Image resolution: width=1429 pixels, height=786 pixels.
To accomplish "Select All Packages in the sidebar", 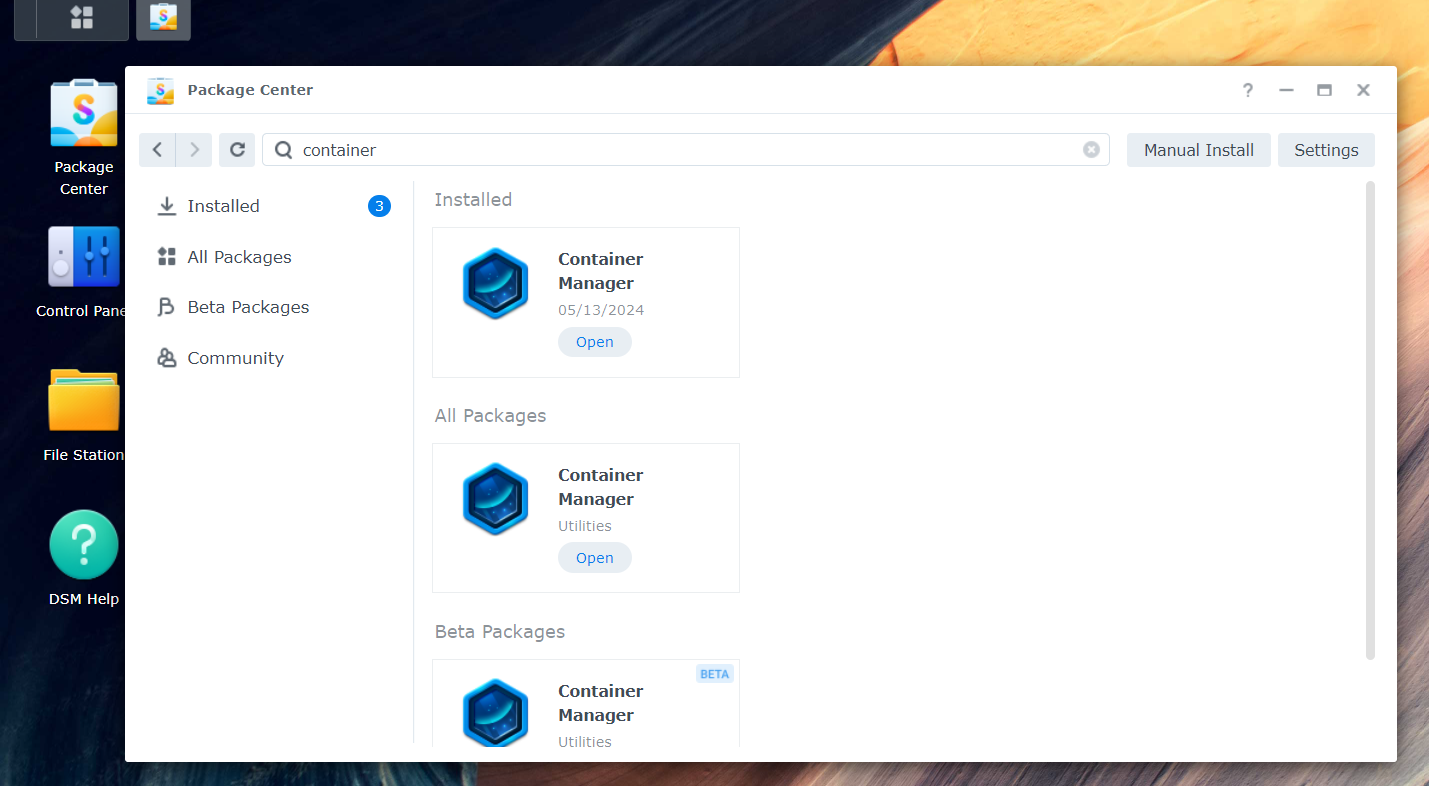I will pos(239,257).
